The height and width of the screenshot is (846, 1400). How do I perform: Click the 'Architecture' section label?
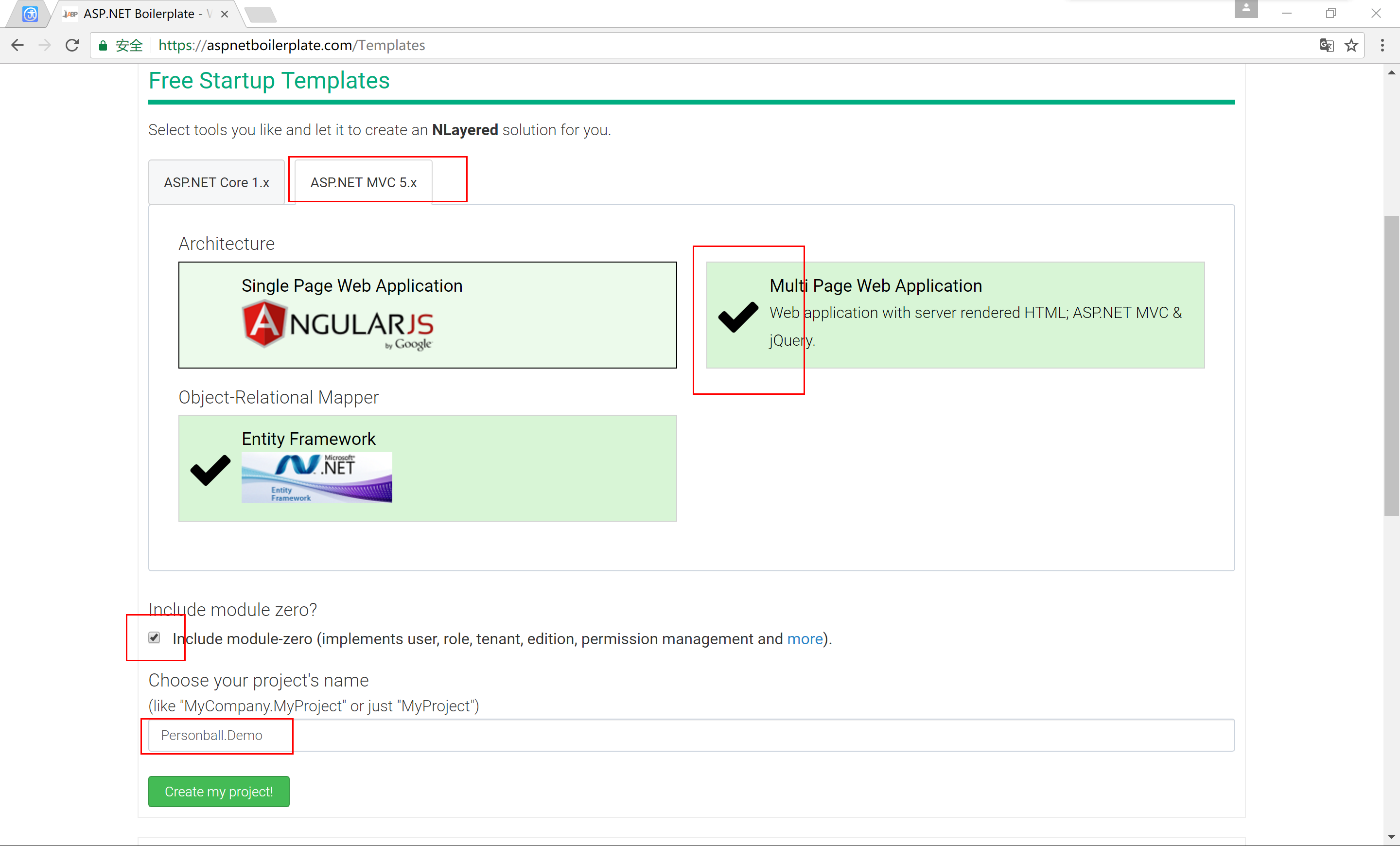click(226, 244)
